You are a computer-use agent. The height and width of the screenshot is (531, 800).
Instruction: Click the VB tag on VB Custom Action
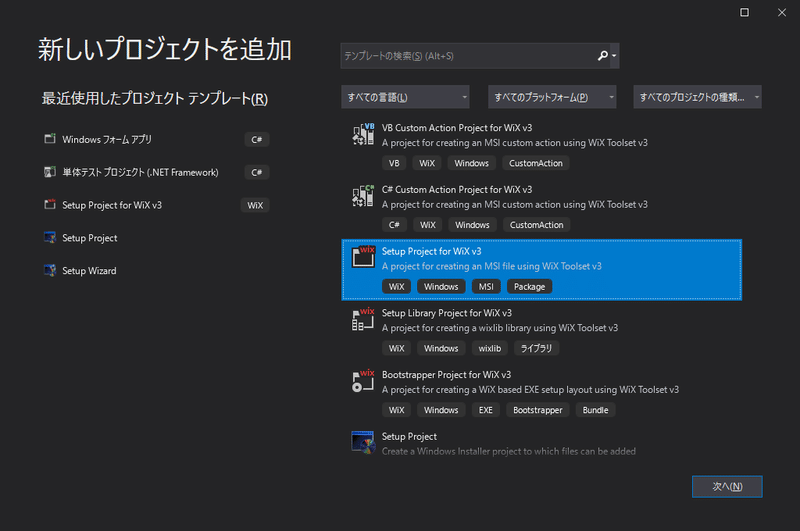pos(394,163)
